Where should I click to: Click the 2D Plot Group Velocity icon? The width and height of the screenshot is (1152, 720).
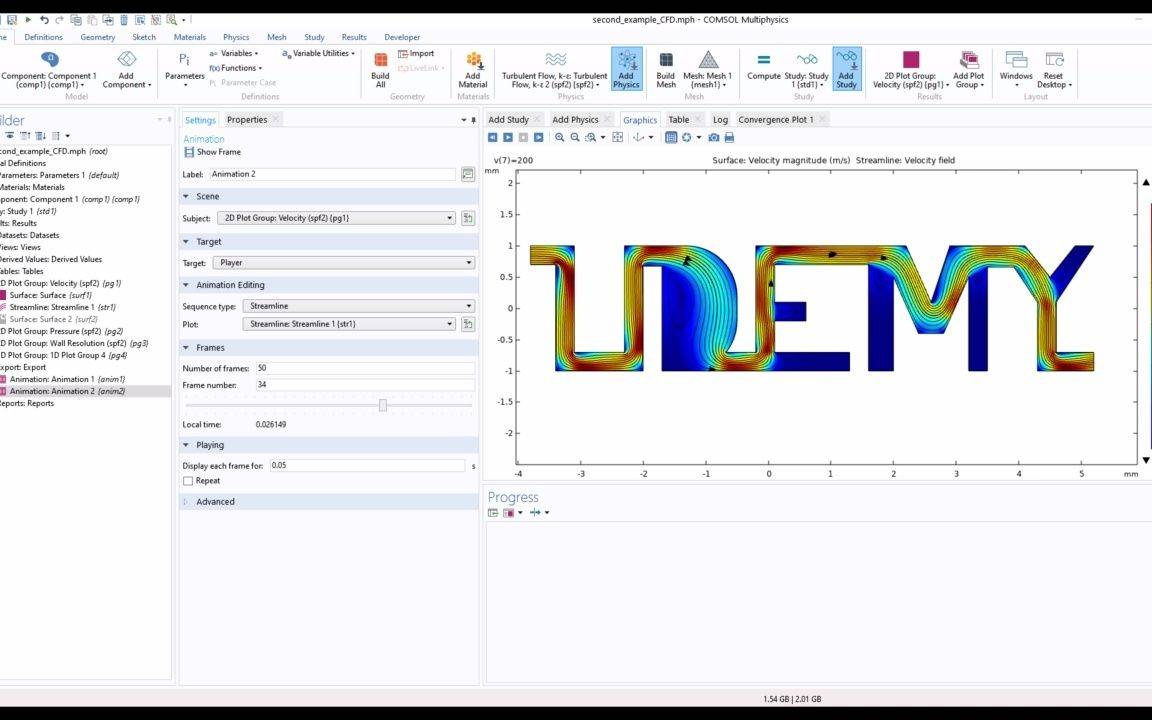coord(911,60)
